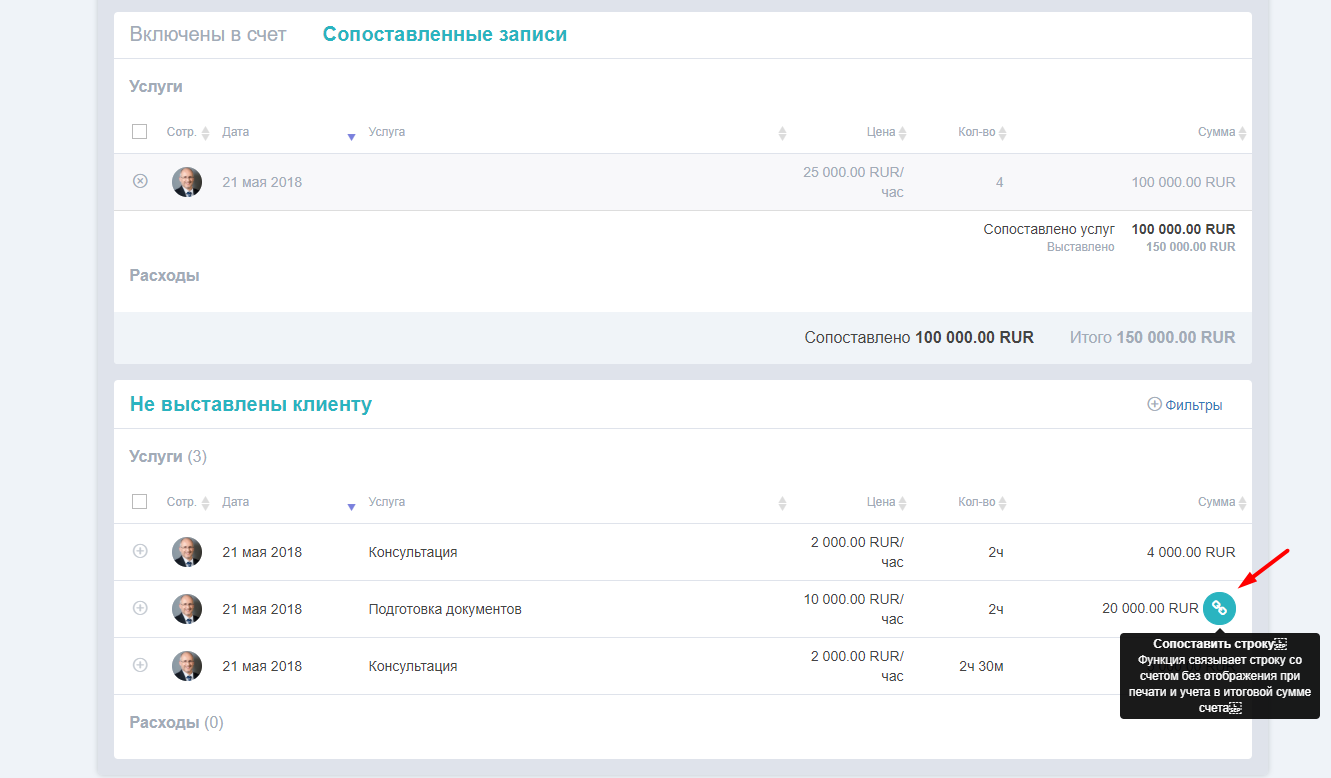Switch to Включены в счет tab
1331x778 pixels.
[208, 35]
